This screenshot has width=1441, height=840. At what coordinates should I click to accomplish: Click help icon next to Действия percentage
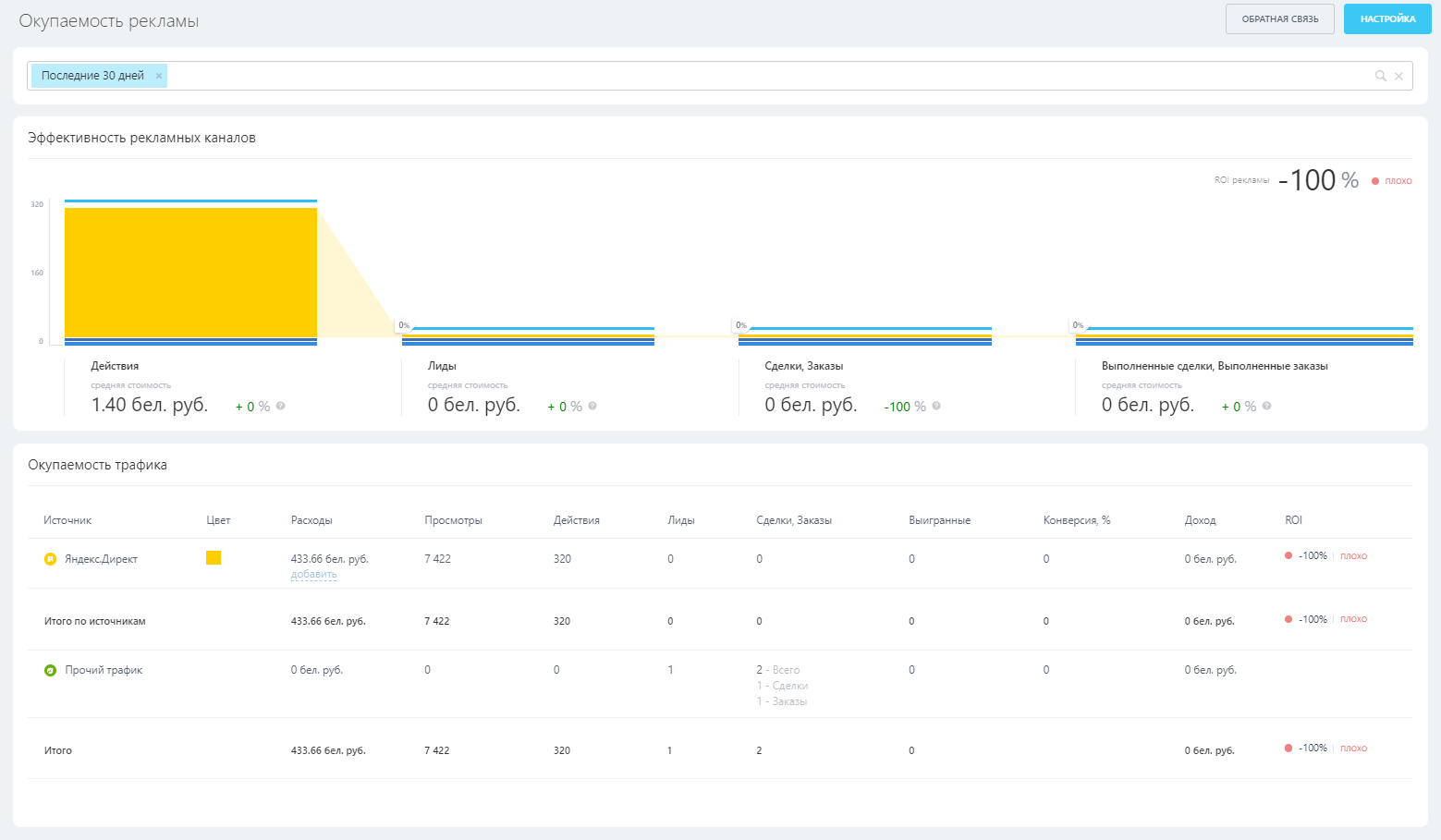pos(280,406)
